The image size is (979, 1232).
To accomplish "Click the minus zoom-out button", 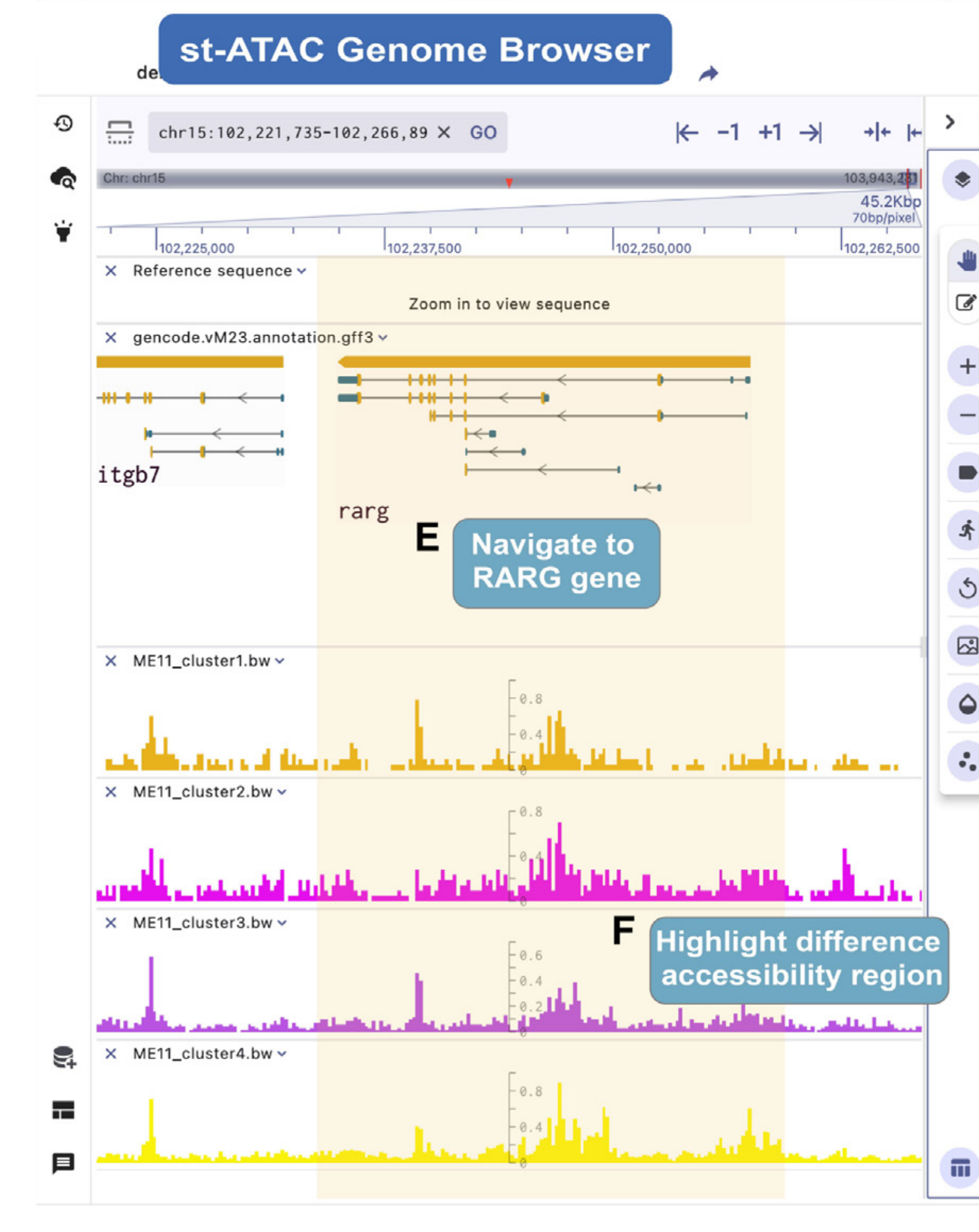I will (x=966, y=415).
